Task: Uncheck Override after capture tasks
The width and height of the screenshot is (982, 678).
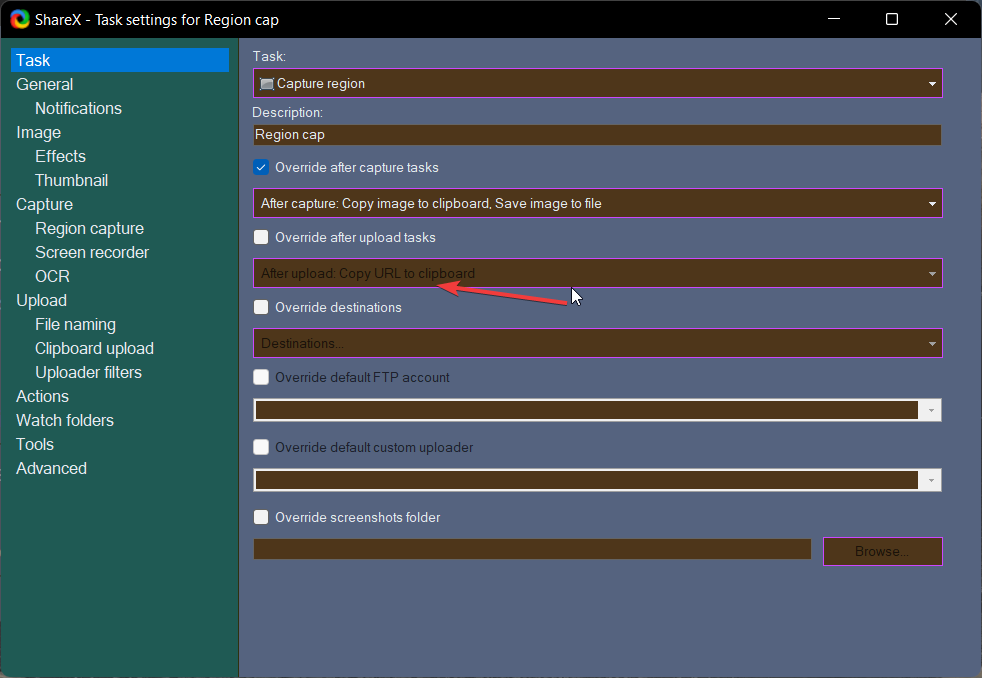Action: pos(261,167)
